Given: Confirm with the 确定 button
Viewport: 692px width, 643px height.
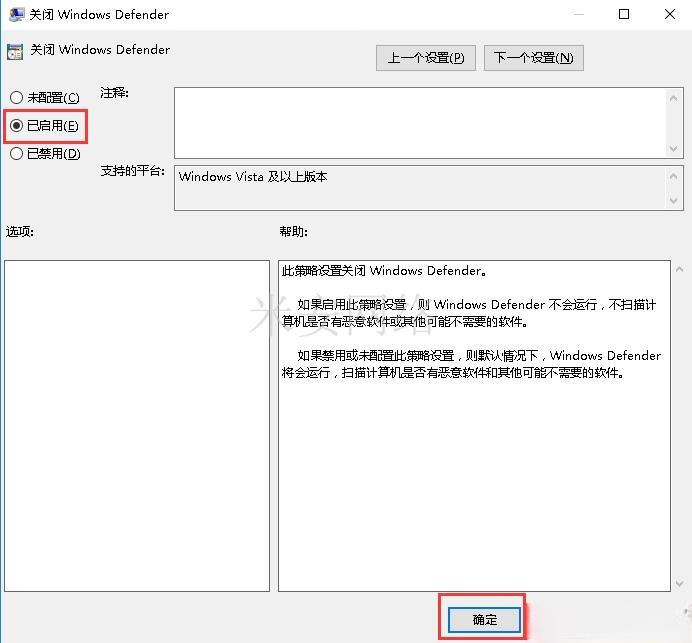Looking at the screenshot, I should (x=484, y=620).
